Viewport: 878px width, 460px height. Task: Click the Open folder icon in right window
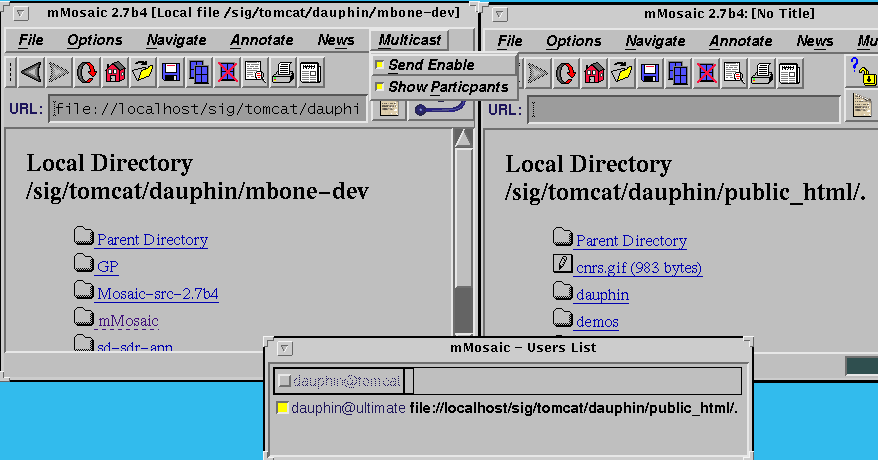pyautogui.click(x=623, y=73)
